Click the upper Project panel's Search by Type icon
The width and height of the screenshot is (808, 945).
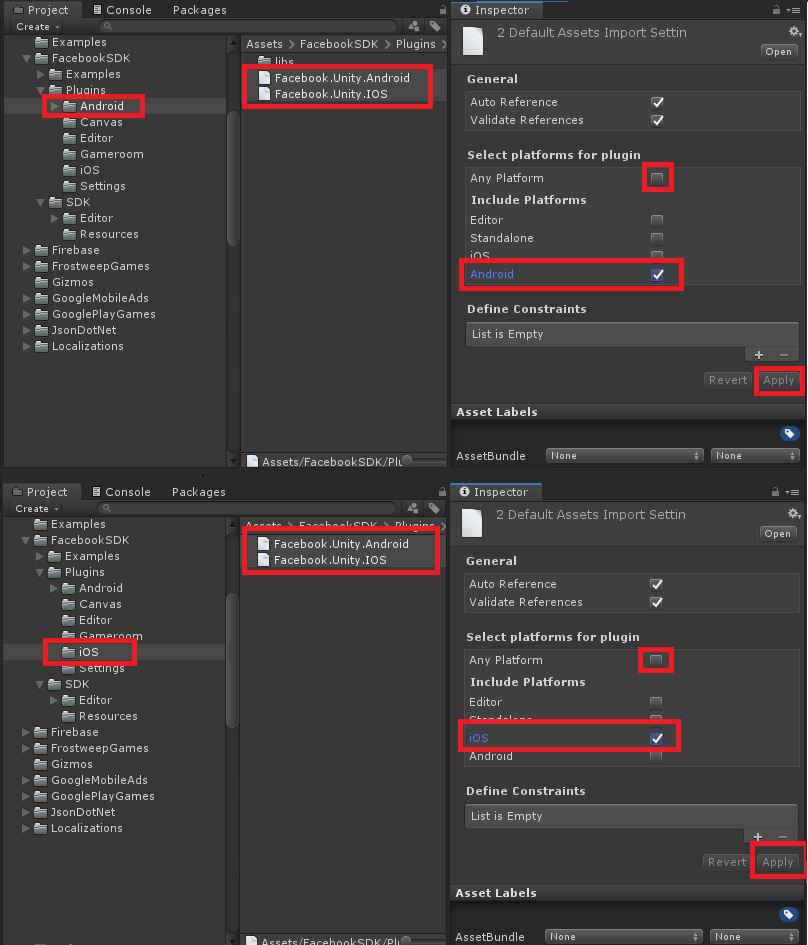click(414, 26)
